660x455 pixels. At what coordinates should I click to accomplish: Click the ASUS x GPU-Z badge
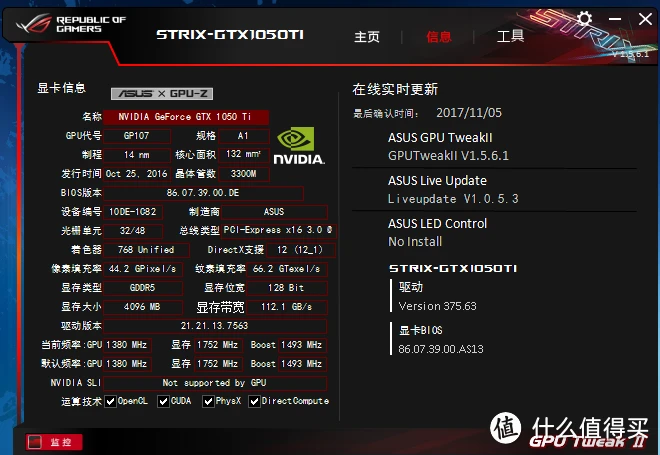(162, 93)
